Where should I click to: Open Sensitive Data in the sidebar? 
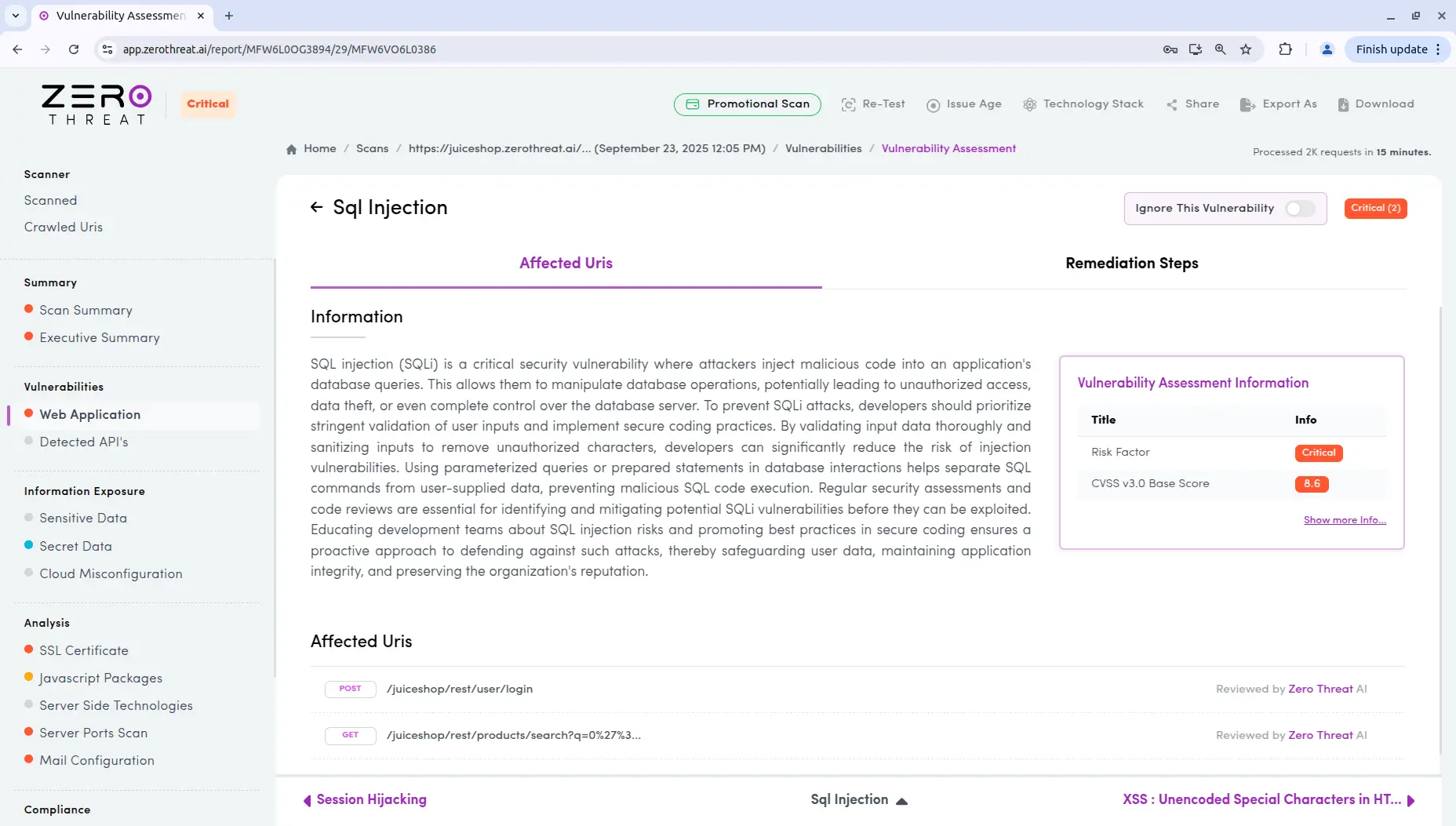[83, 519]
